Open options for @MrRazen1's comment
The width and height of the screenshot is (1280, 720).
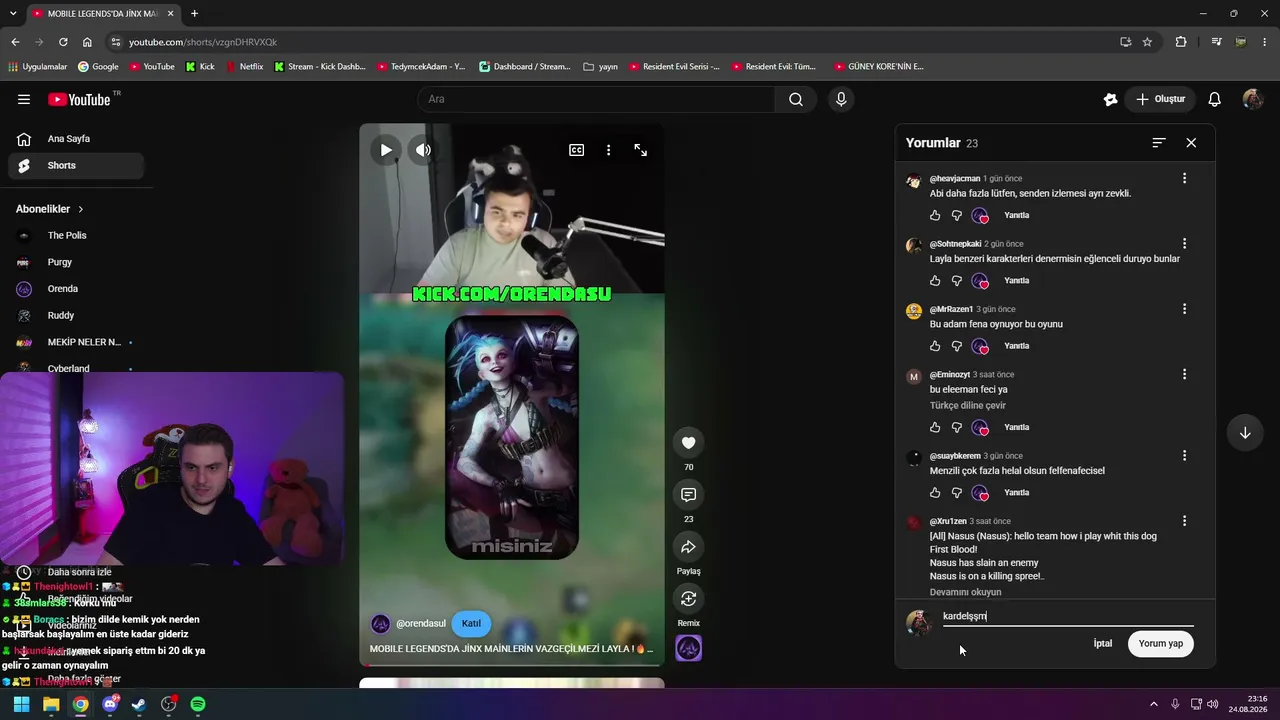(x=1184, y=309)
